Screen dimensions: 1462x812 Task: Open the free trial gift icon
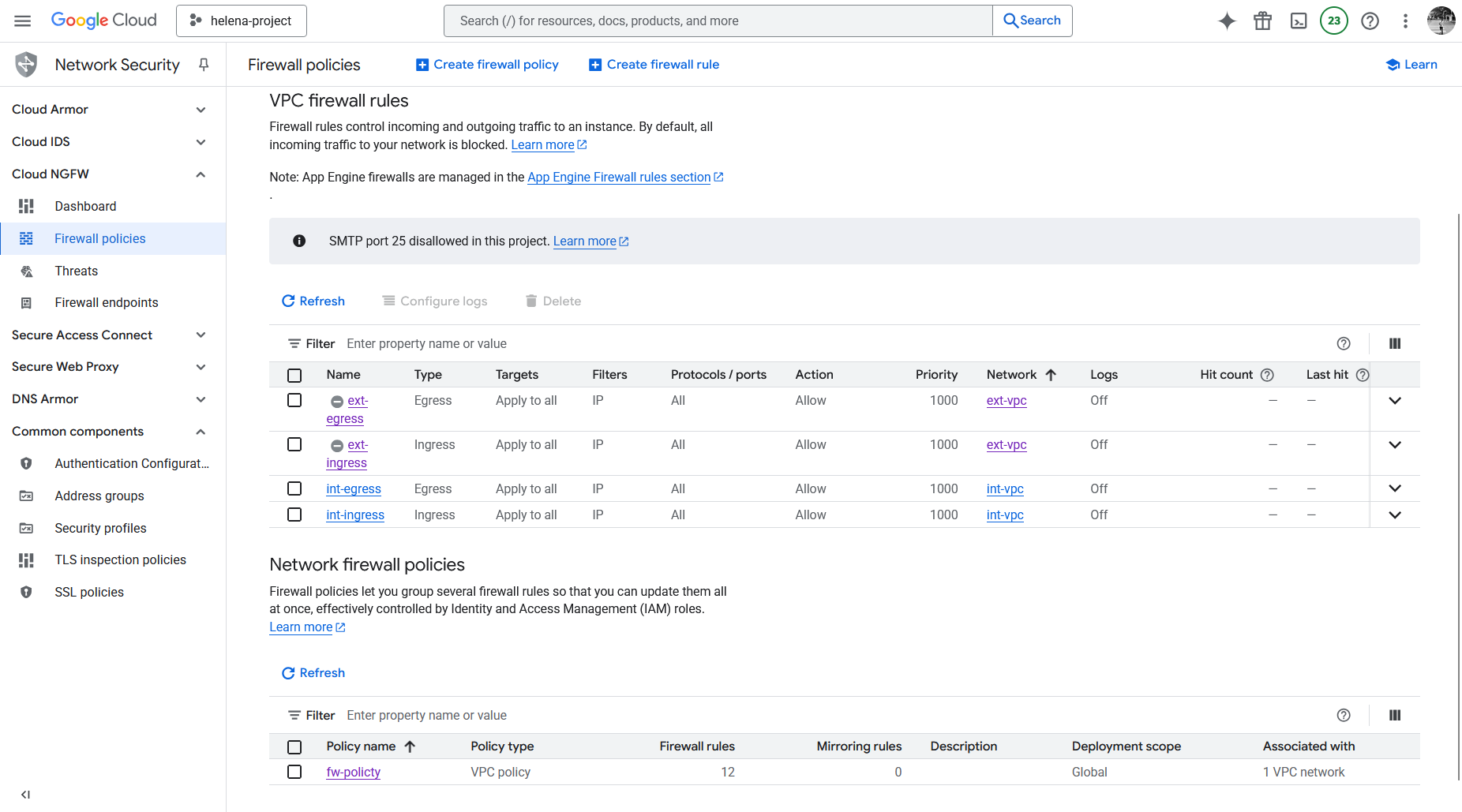(1262, 21)
